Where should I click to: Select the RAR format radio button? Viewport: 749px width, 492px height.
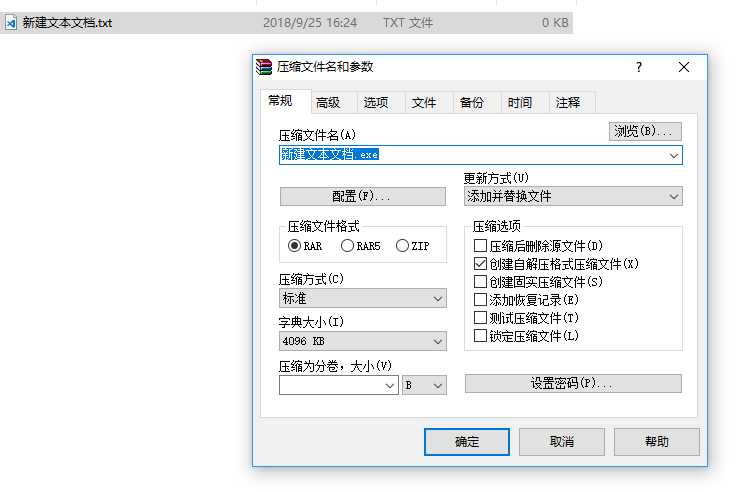(x=295, y=246)
